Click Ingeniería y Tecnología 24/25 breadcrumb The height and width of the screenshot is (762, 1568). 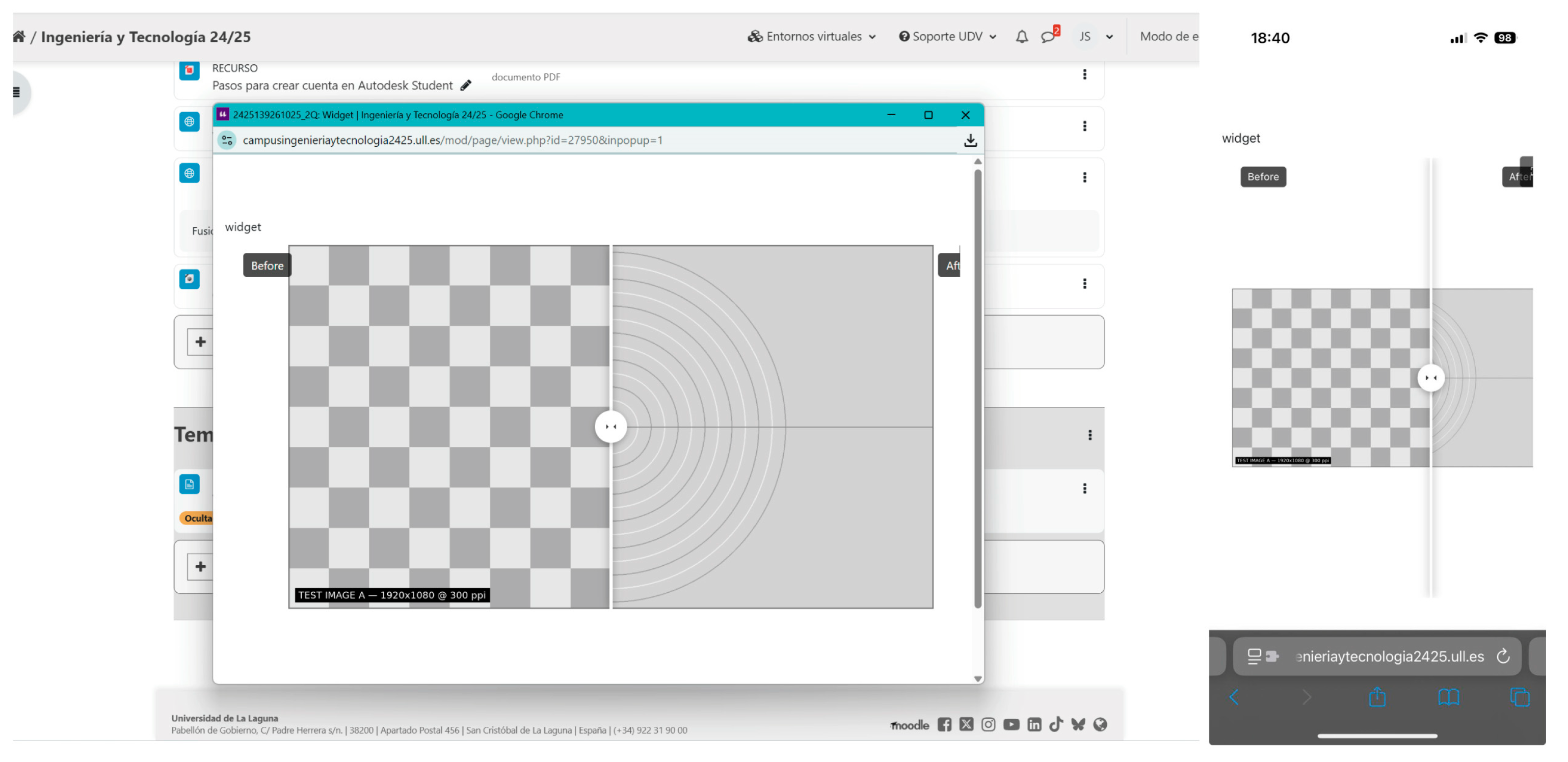pos(145,37)
